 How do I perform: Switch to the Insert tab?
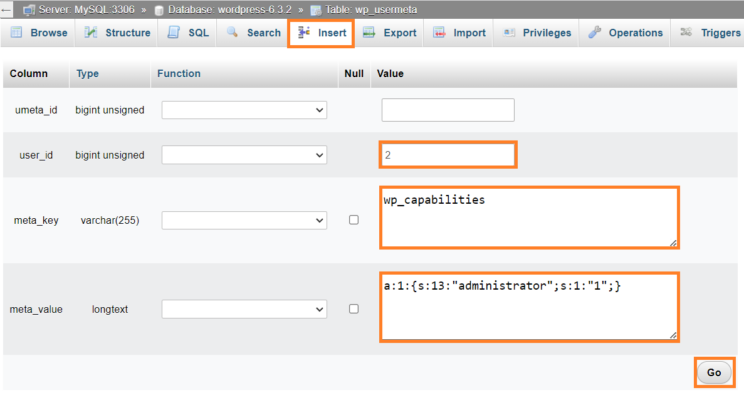click(321, 33)
